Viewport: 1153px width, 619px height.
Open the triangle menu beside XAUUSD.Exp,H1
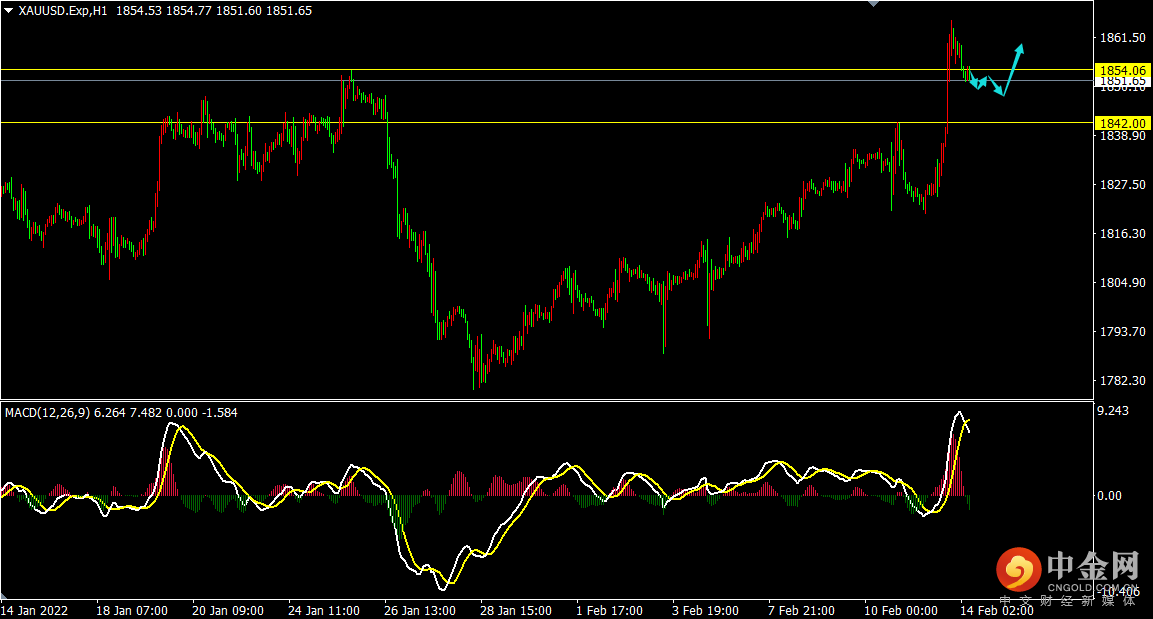click(9, 11)
